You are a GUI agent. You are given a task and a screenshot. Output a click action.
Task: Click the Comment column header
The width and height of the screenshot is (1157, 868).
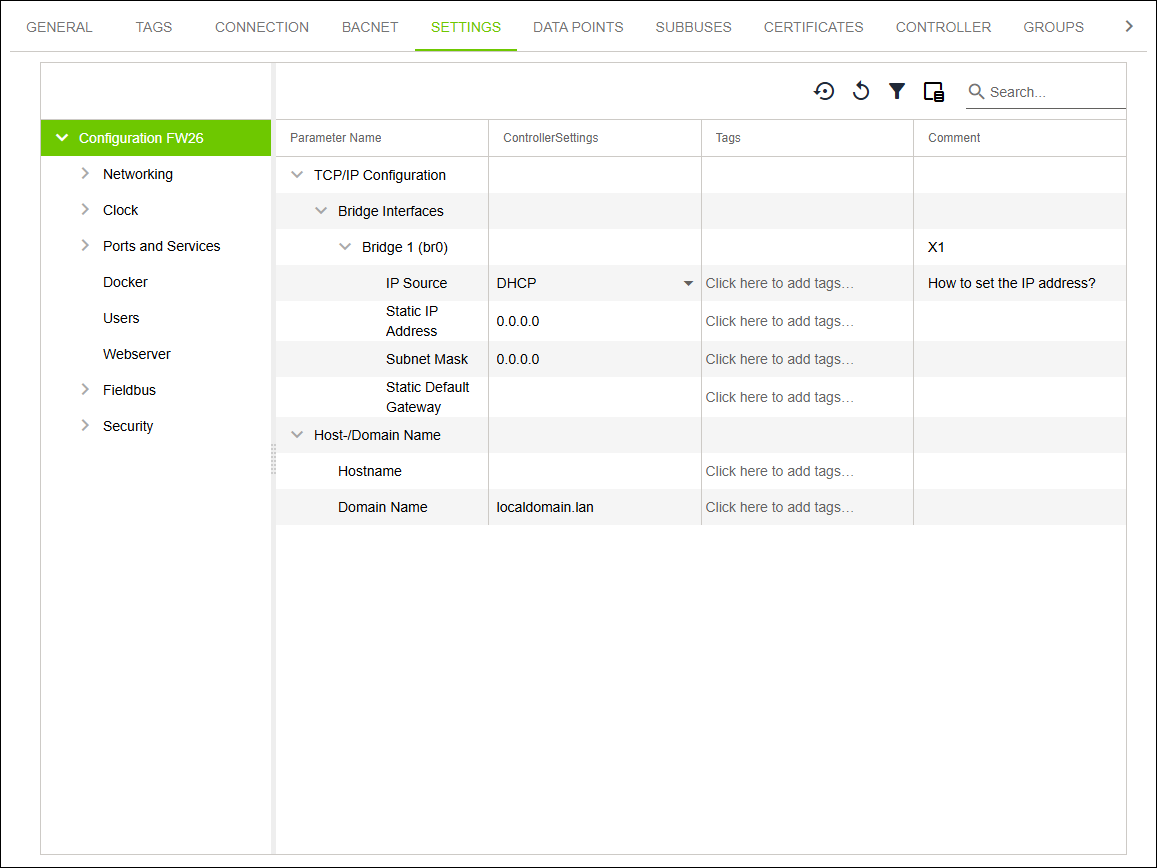[954, 138]
